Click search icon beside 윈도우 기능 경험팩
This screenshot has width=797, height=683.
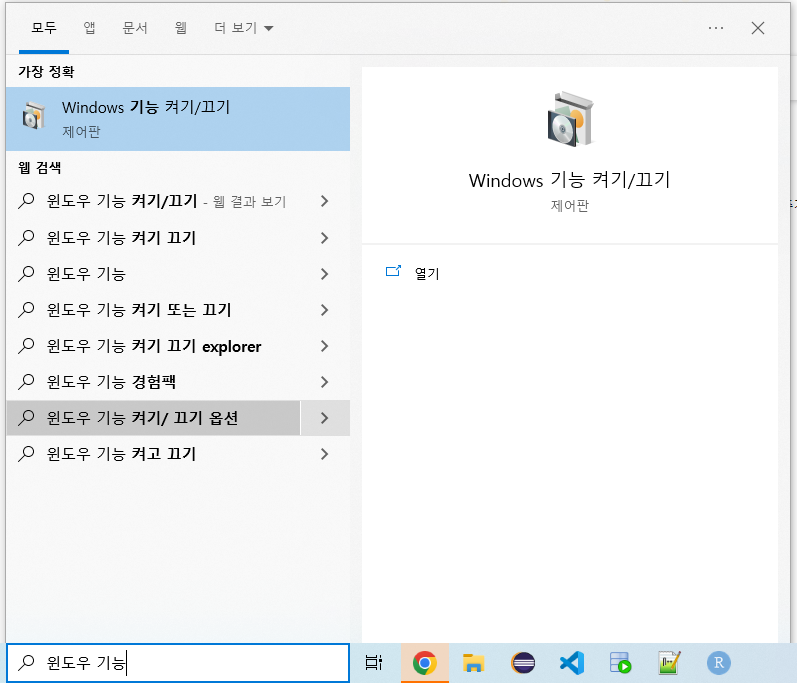tap(26, 382)
